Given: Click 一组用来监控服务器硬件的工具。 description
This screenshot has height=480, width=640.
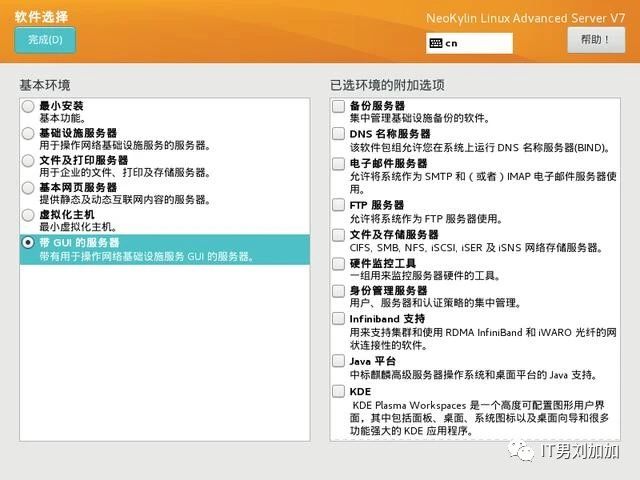Looking at the screenshot, I should coord(425,276).
